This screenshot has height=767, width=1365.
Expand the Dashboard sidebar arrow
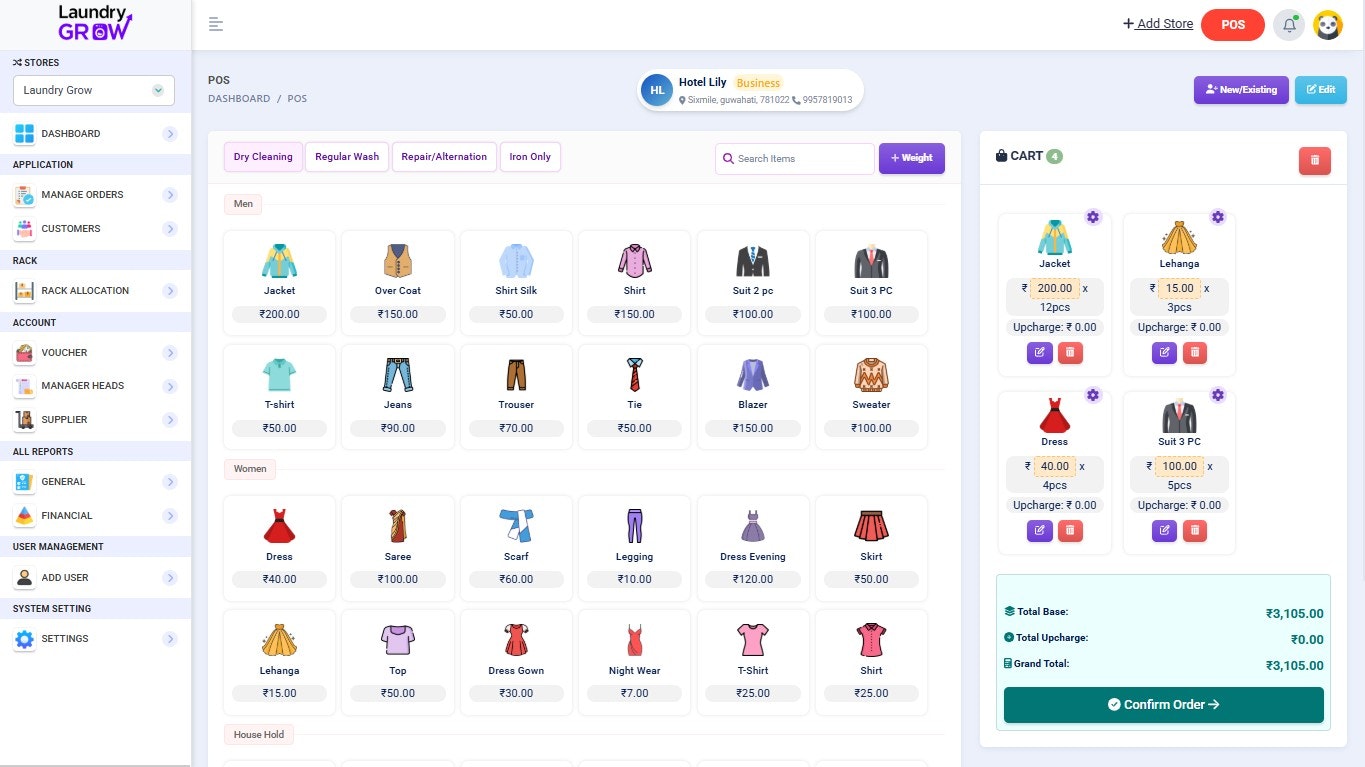[170, 133]
